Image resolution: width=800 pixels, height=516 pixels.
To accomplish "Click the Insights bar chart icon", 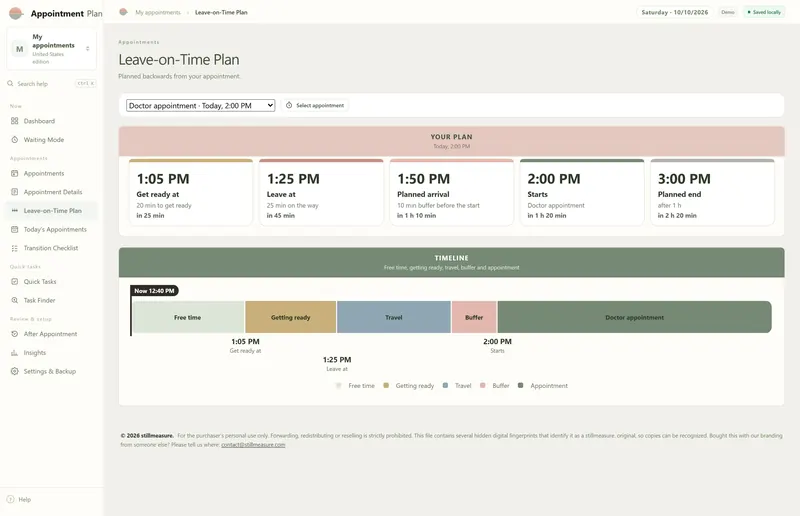I will coord(14,353).
